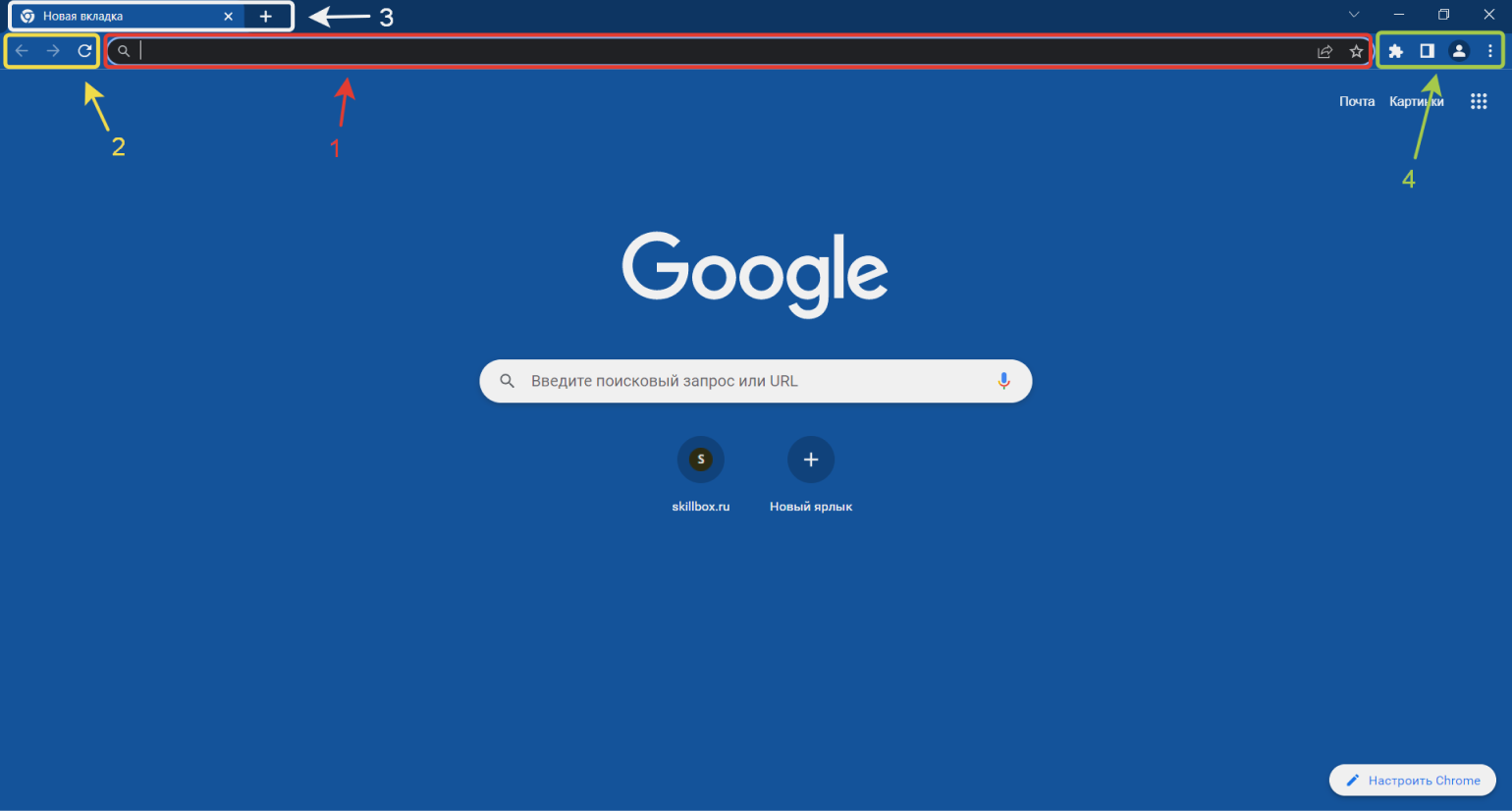Restore down the Chrome window
Viewport: 1512px width, 811px height.
coord(1443,15)
